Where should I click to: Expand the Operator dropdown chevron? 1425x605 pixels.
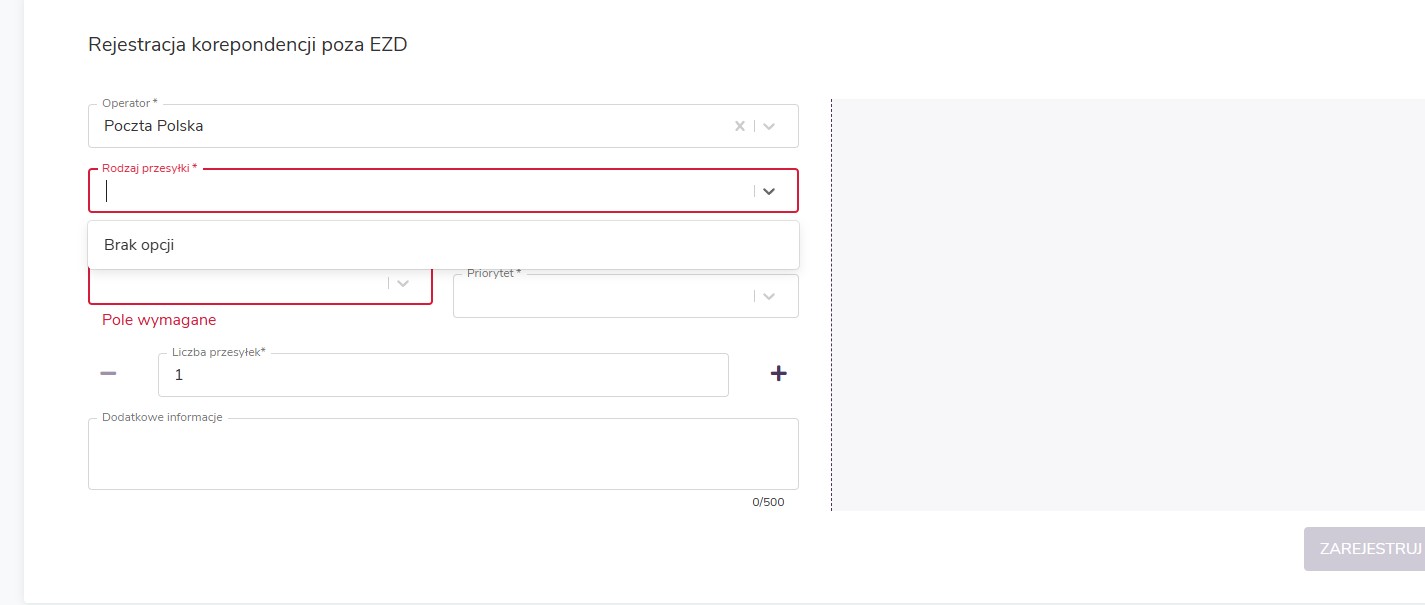tap(769, 126)
